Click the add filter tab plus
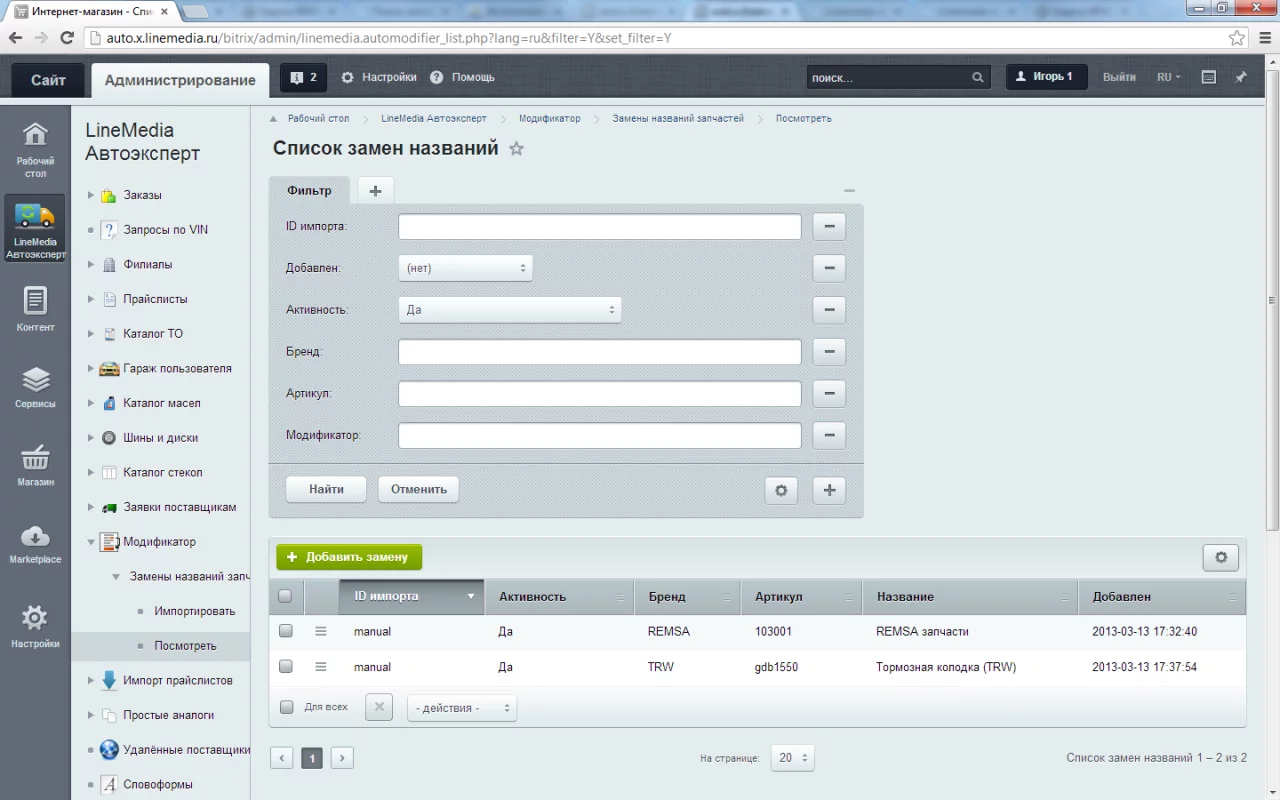This screenshot has height=800, width=1280. 375,191
